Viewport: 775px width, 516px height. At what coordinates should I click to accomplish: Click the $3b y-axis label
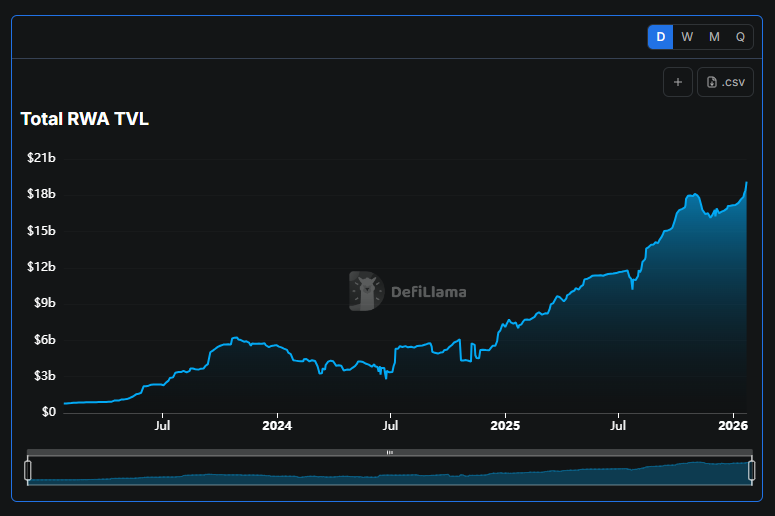44,376
